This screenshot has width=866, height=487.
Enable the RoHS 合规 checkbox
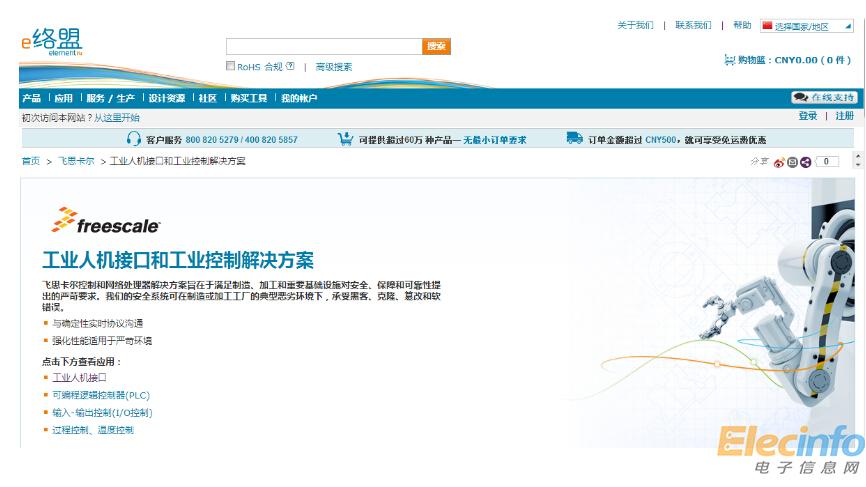click(230, 67)
